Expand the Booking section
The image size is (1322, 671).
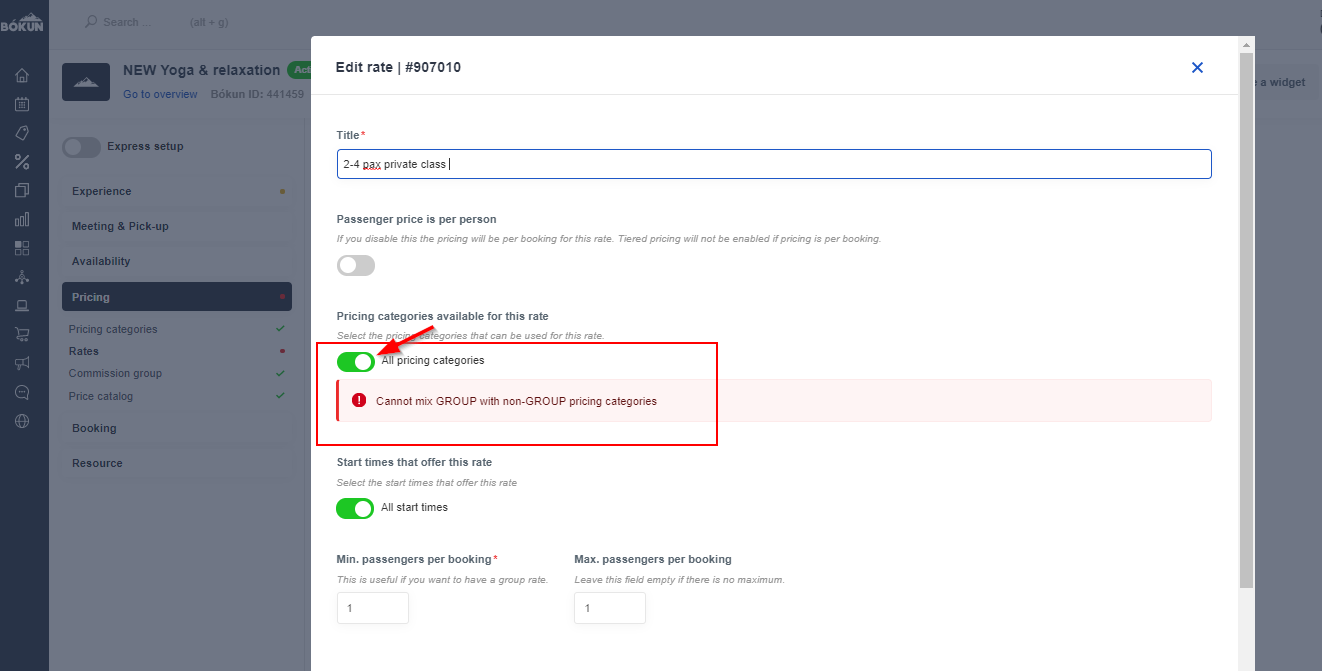coord(177,428)
